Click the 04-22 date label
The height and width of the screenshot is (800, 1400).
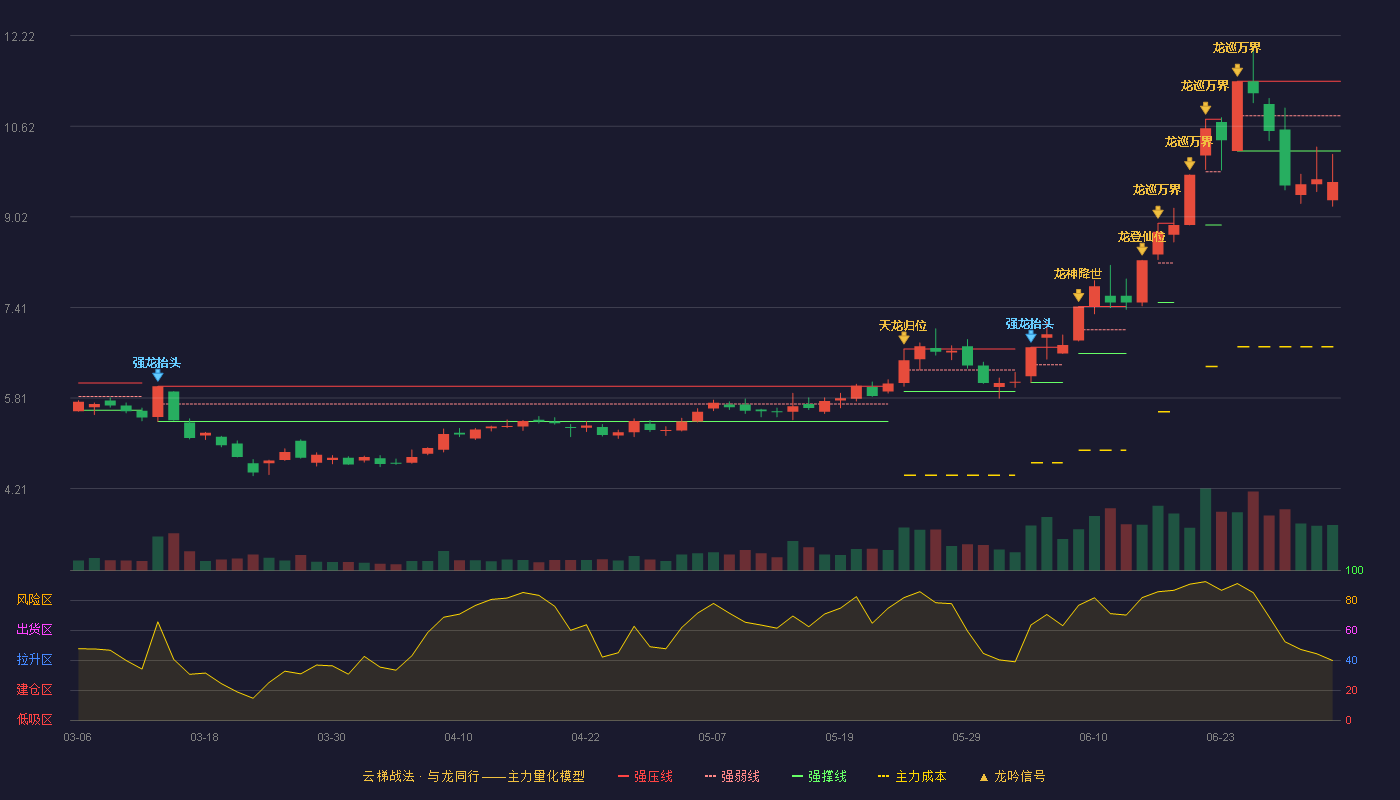click(x=585, y=737)
